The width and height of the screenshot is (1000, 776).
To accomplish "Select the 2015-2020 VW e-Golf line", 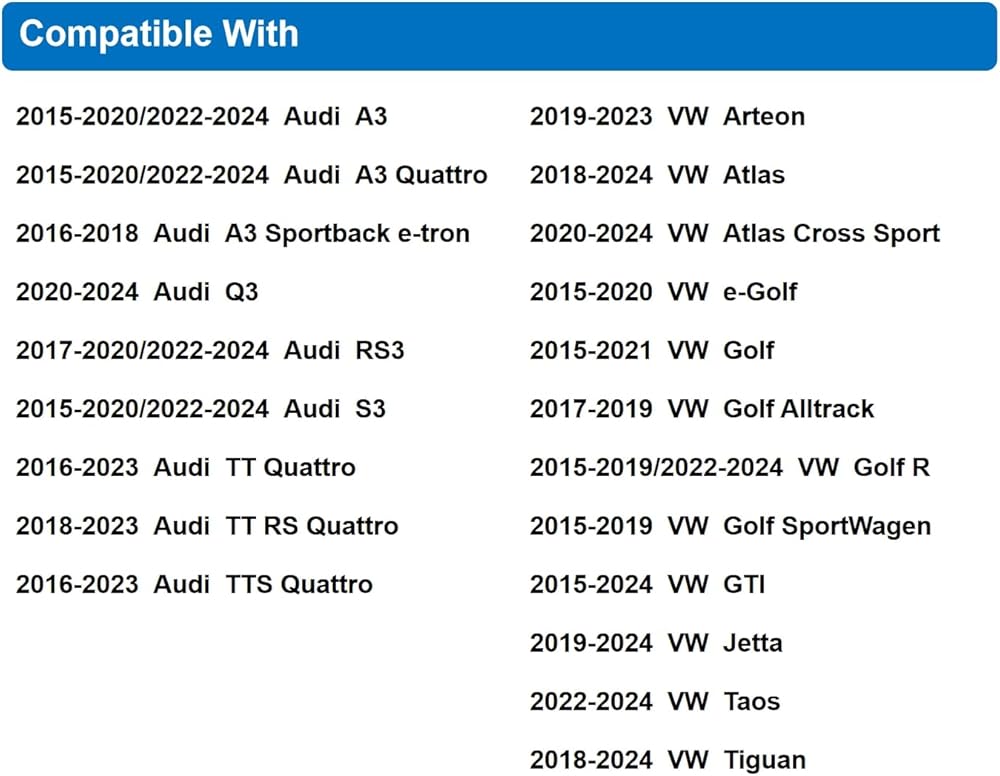I will pos(663,292).
